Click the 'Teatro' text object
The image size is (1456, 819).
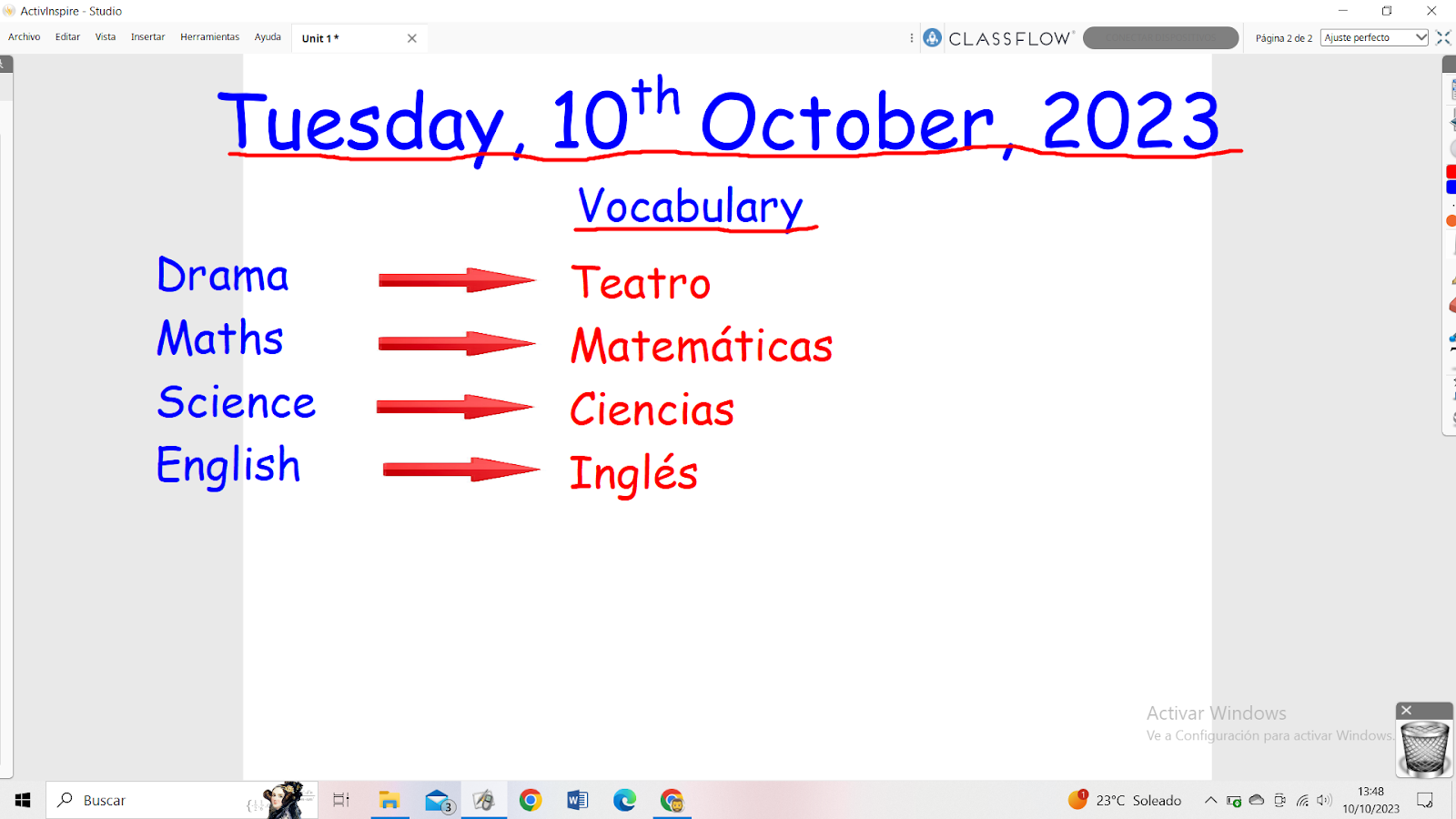click(x=641, y=282)
